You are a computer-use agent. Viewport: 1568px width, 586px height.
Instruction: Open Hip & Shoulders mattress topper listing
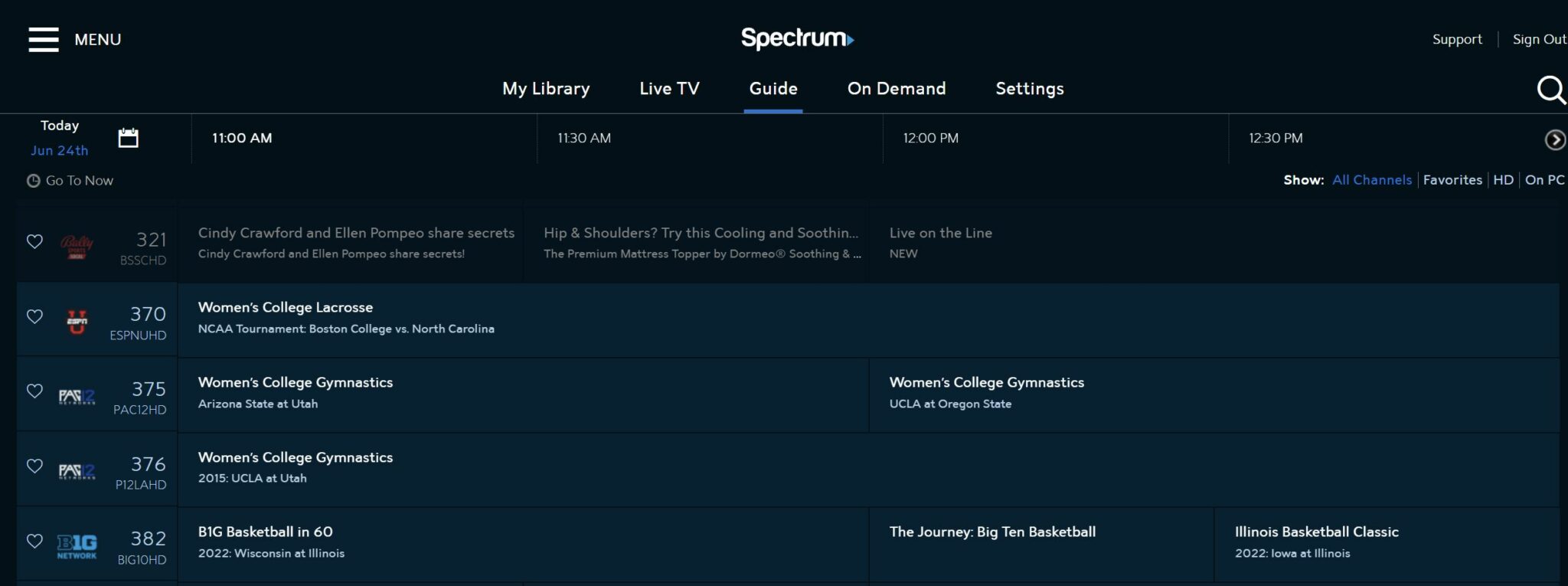696,244
